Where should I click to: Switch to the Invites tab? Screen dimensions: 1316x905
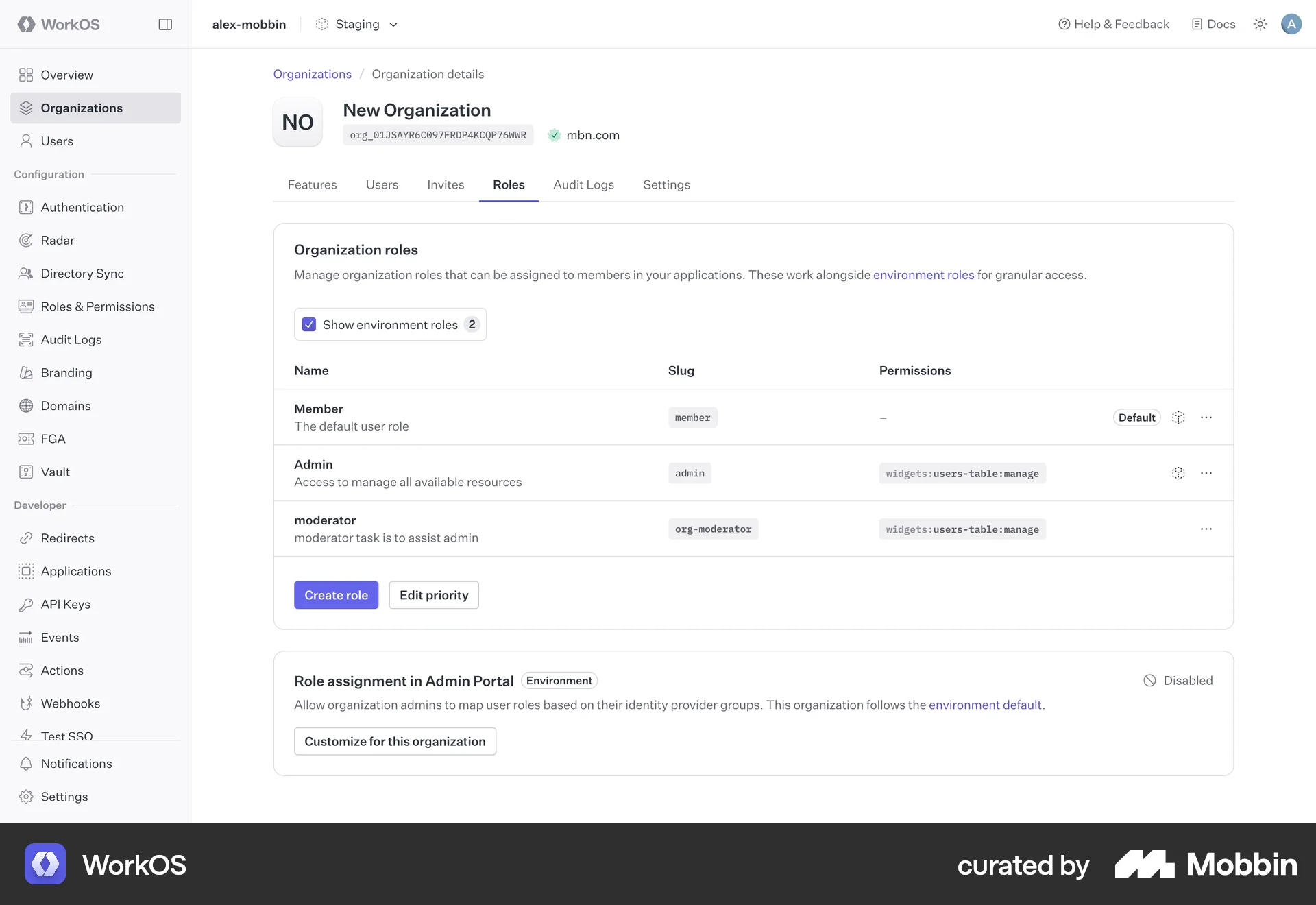pyautogui.click(x=445, y=184)
